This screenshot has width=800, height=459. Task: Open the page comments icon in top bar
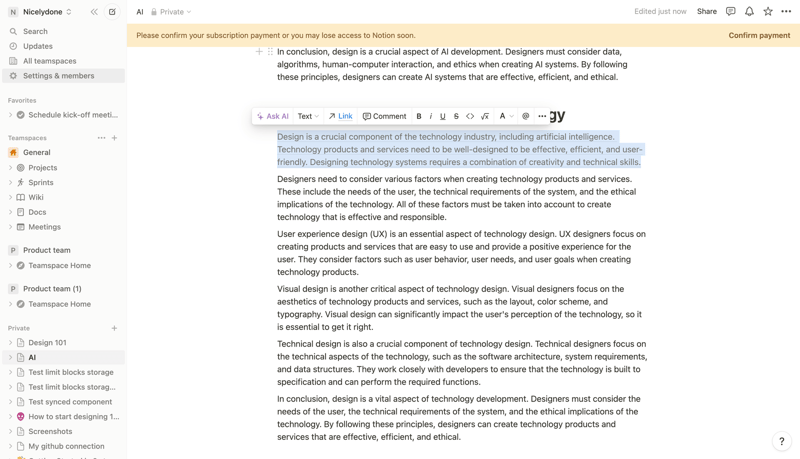[730, 12]
